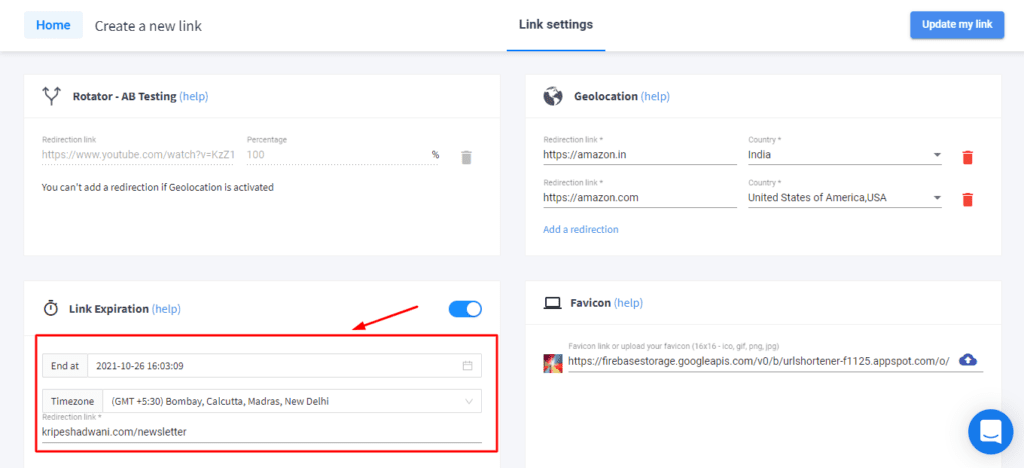Viewport: 1024px width, 468px height.
Task: Click the Geolocation globe icon
Action: [x=552, y=97]
